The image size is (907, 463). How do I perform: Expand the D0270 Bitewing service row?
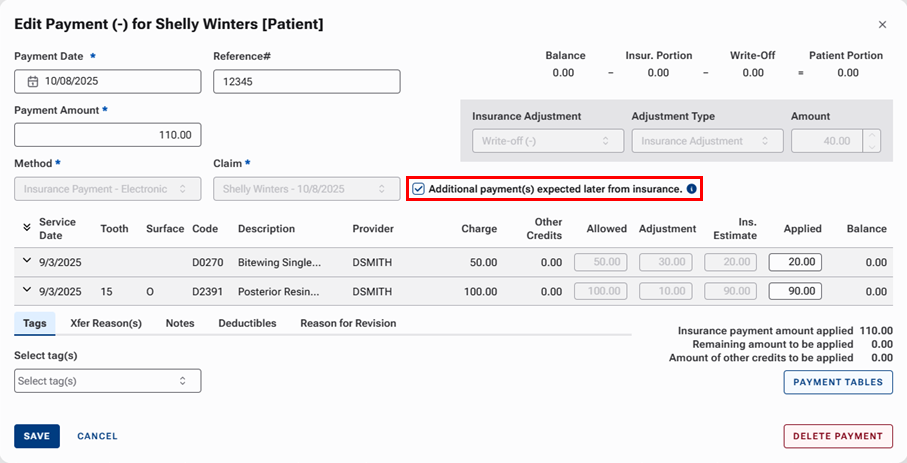(x=26, y=262)
